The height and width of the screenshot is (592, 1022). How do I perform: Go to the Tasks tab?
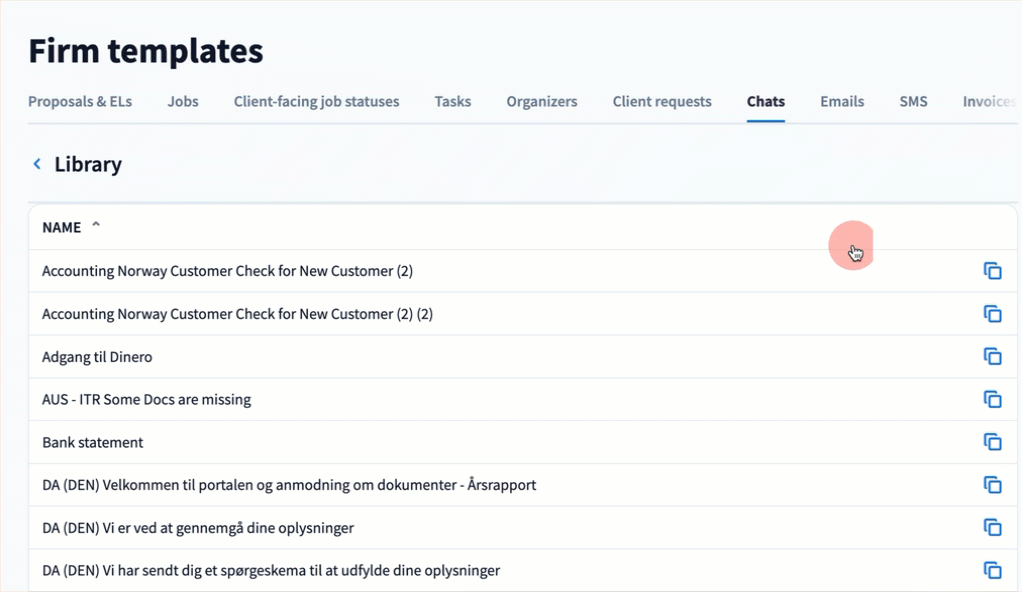coord(452,101)
